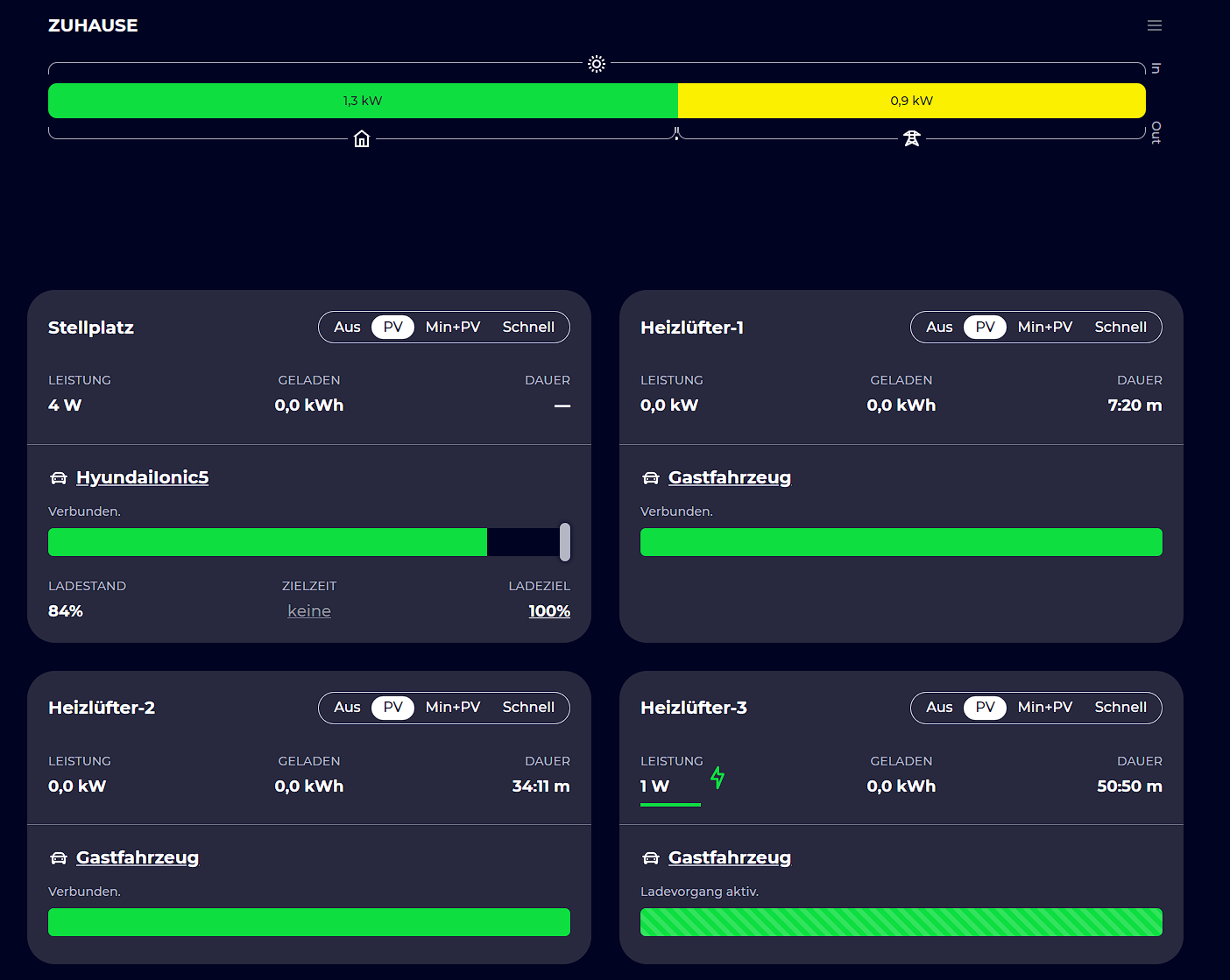Open the Zielzeit 'keine' selector
The image size is (1230, 980).
[x=309, y=611]
